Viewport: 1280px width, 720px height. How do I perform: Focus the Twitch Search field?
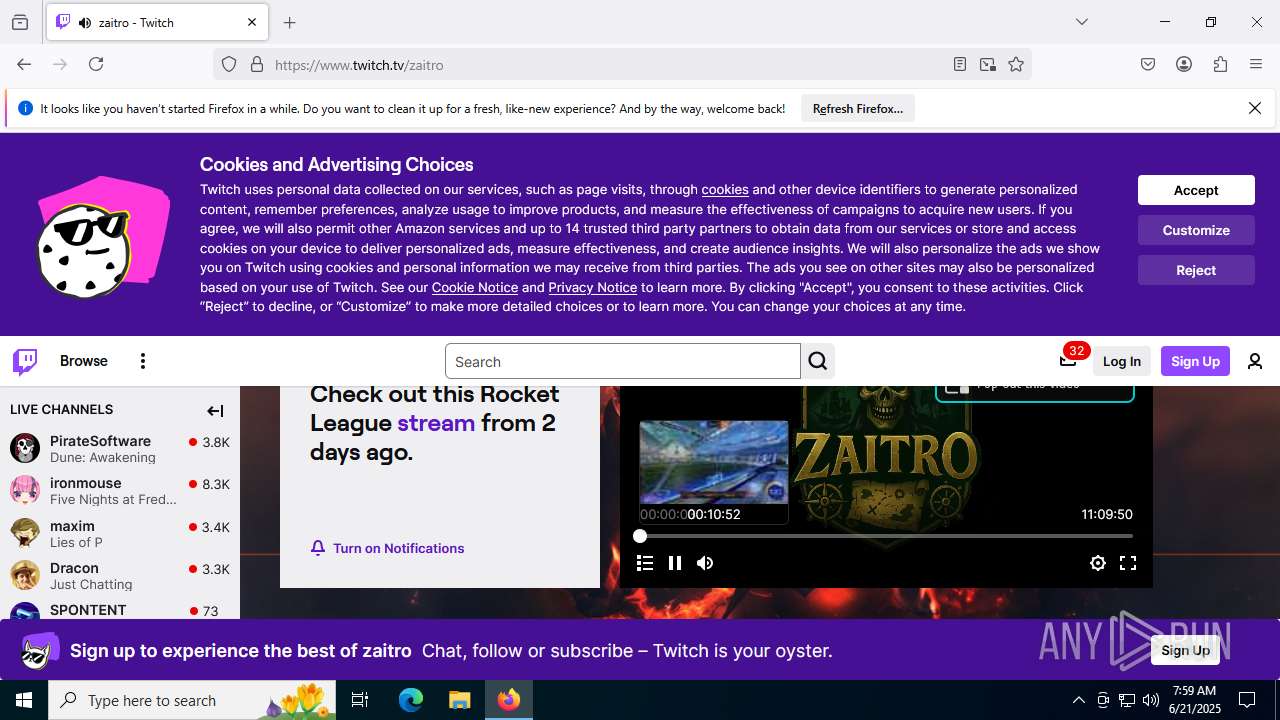tap(622, 361)
